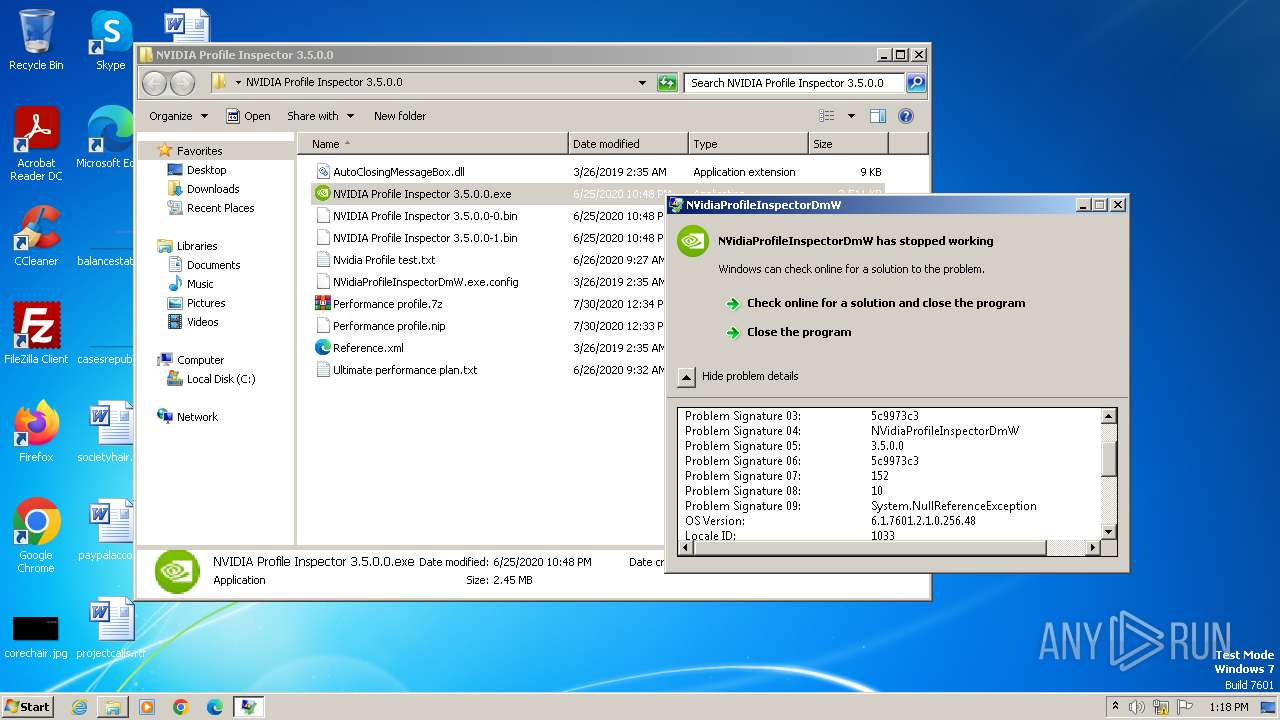Click the search magnifier icon
The width and height of the screenshot is (1280, 720).
point(915,83)
